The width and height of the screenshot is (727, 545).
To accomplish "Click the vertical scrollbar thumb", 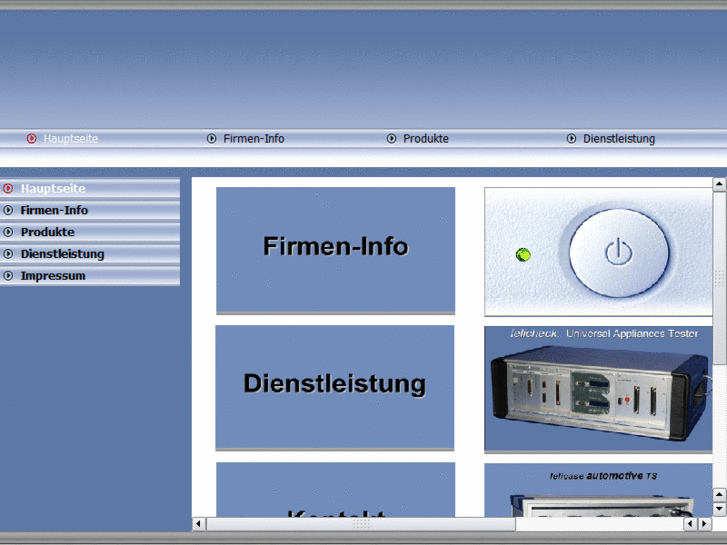I will pos(719,278).
